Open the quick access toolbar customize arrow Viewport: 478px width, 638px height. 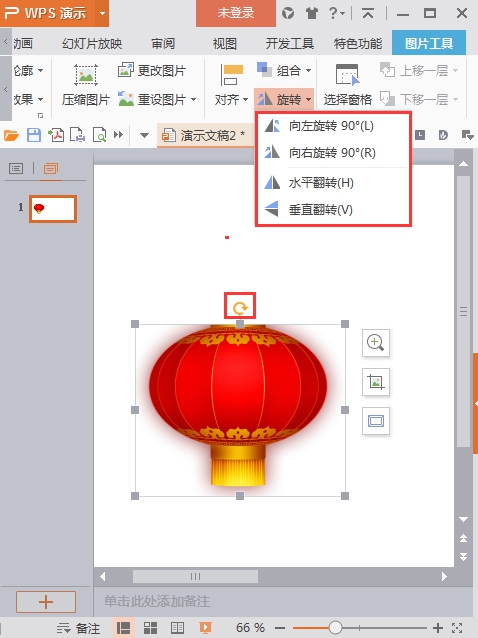click(144, 135)
